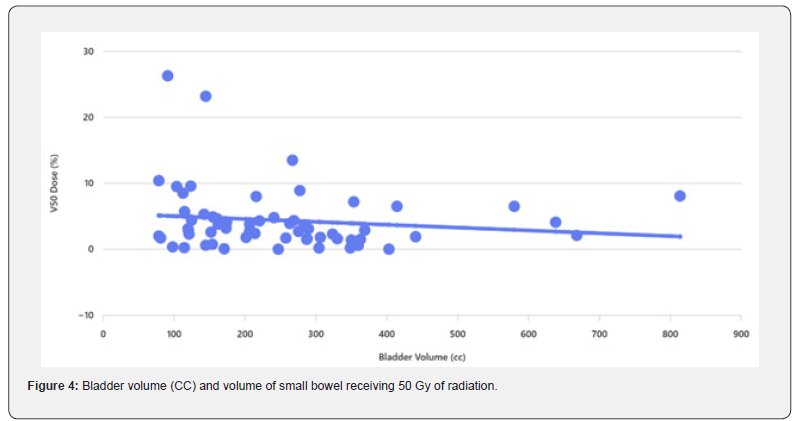
Task: Select the data point near 640 cc
Action: click(x=556, y=222)
